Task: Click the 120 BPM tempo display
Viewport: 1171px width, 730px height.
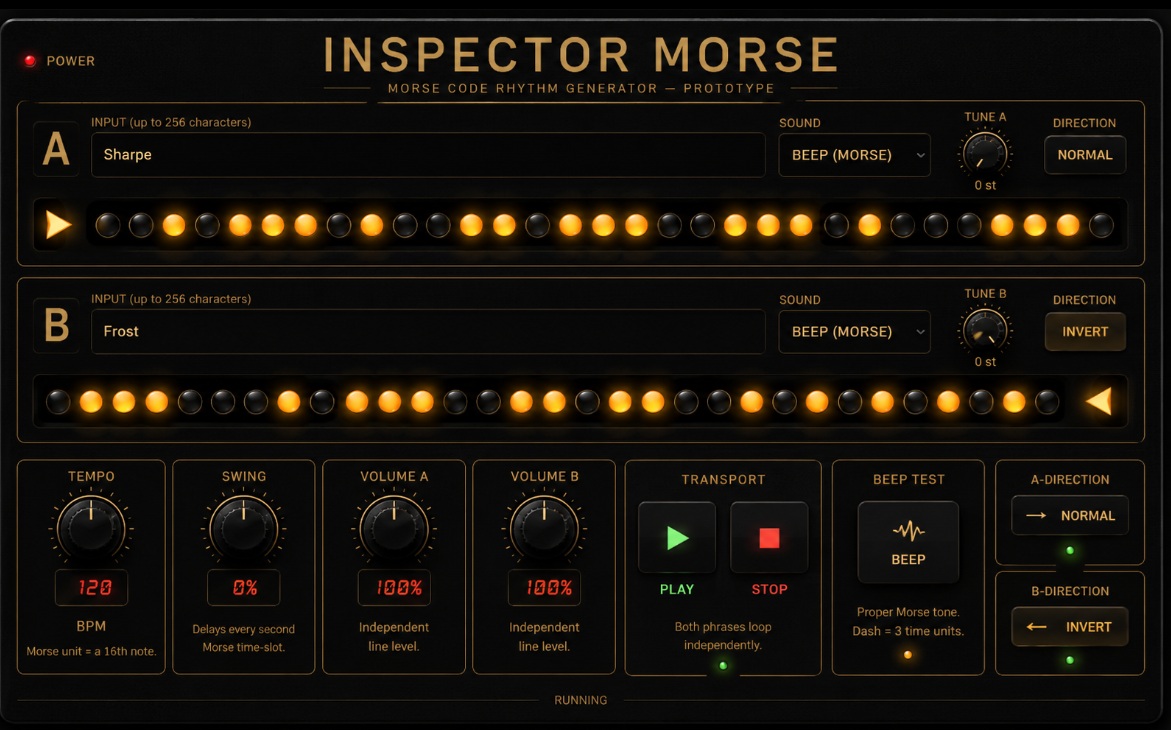Action: click(91, 587)
